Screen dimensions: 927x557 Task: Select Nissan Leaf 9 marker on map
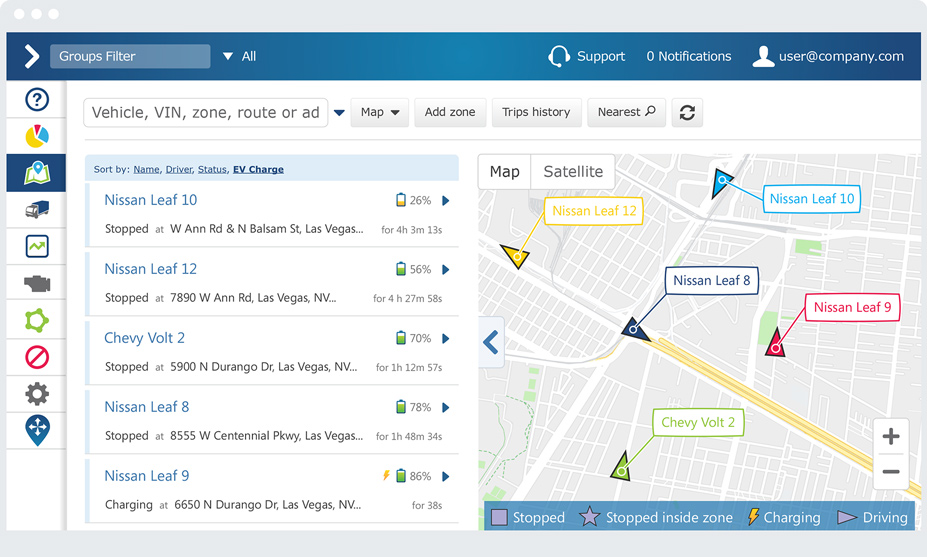click(776, 346)
